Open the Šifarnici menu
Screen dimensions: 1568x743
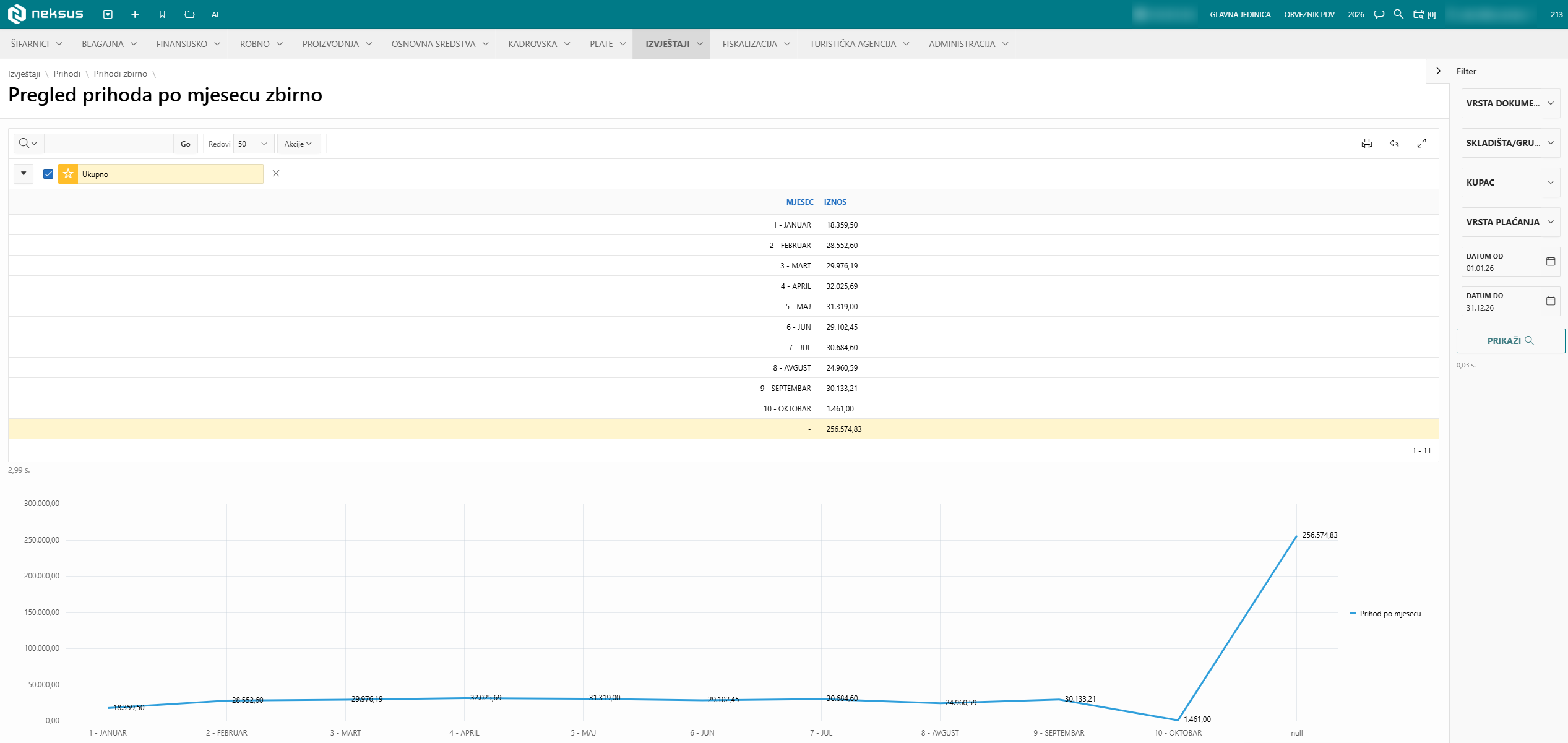pyautogui.click(x=37, y=44)
